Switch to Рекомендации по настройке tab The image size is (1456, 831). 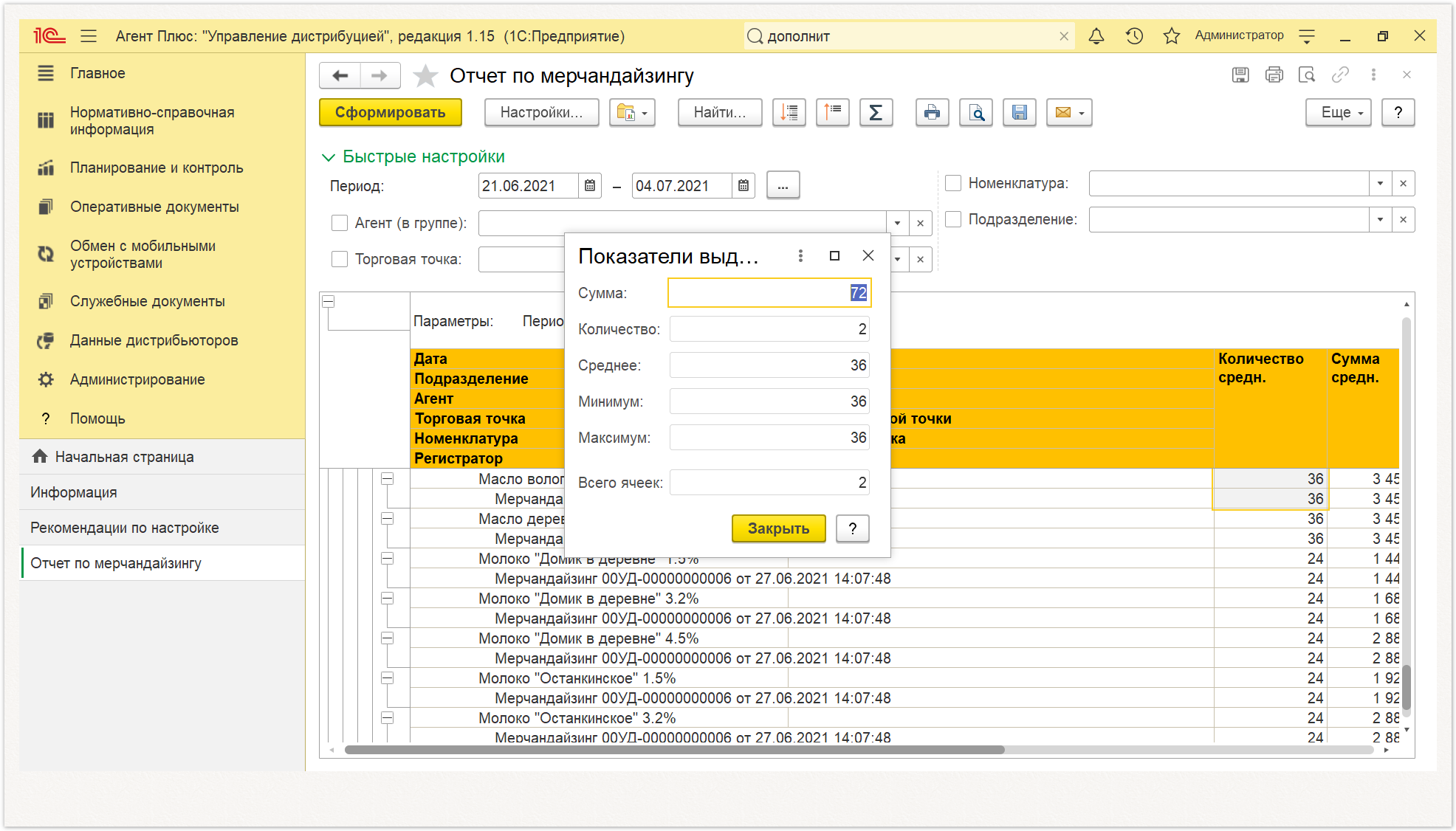coord(162,528)
